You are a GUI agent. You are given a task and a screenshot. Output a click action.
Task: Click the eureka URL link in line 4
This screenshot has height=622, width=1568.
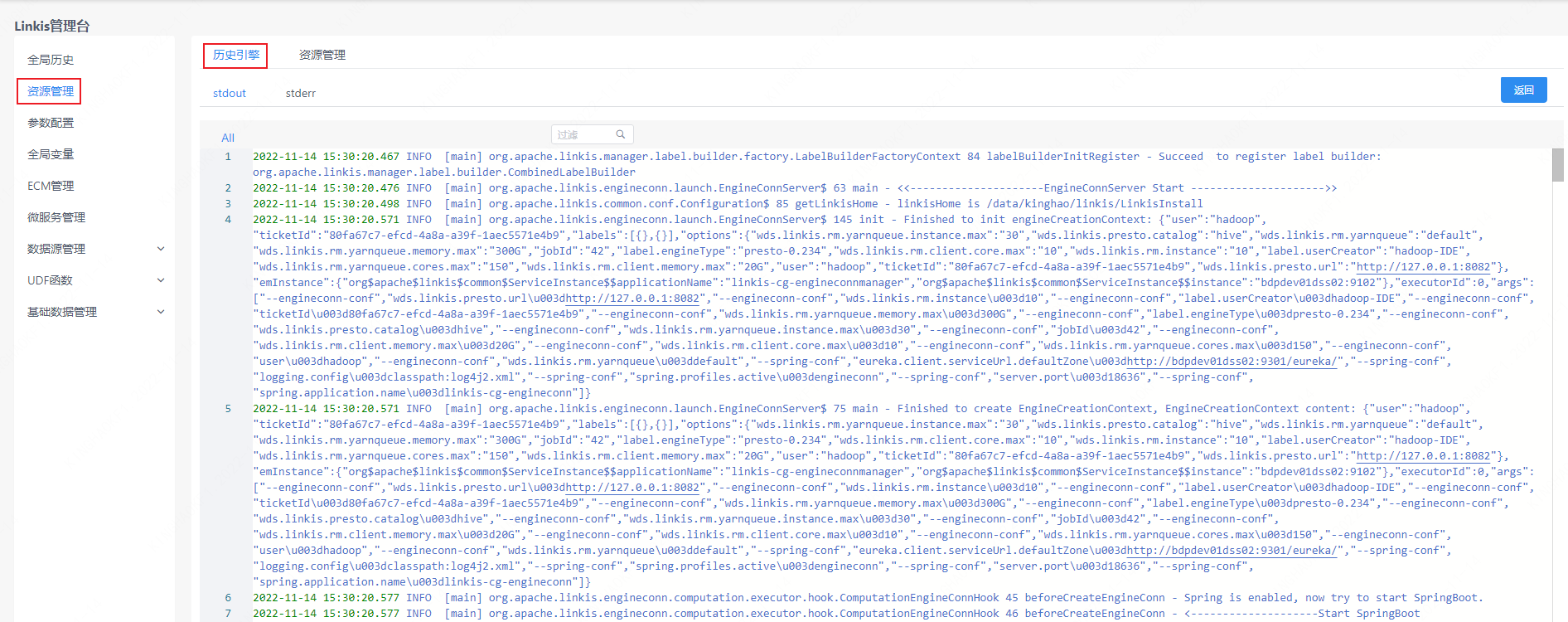click(x=1232, y=362)
